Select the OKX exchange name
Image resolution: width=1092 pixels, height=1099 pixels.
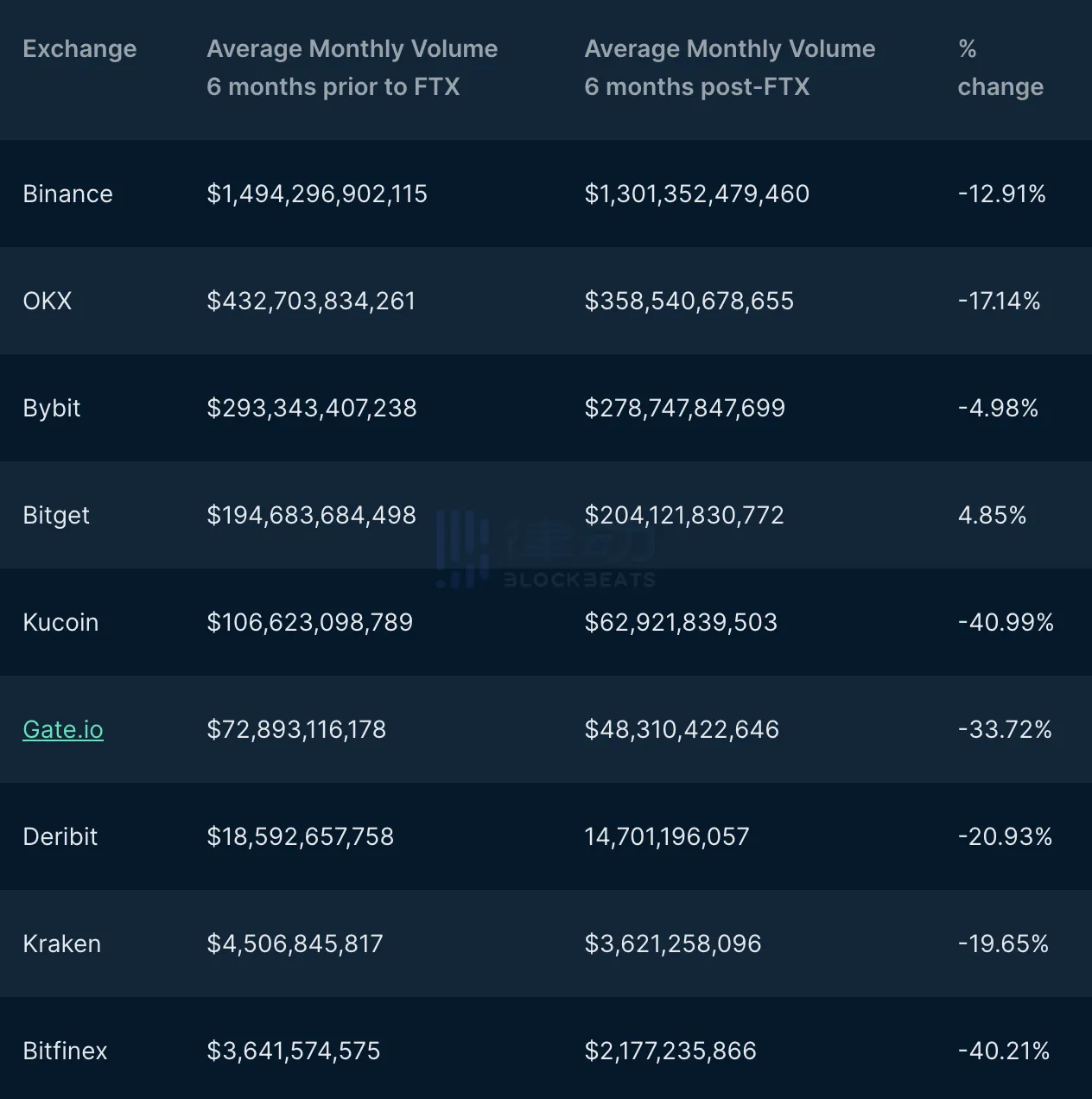(x=48, y=301)
